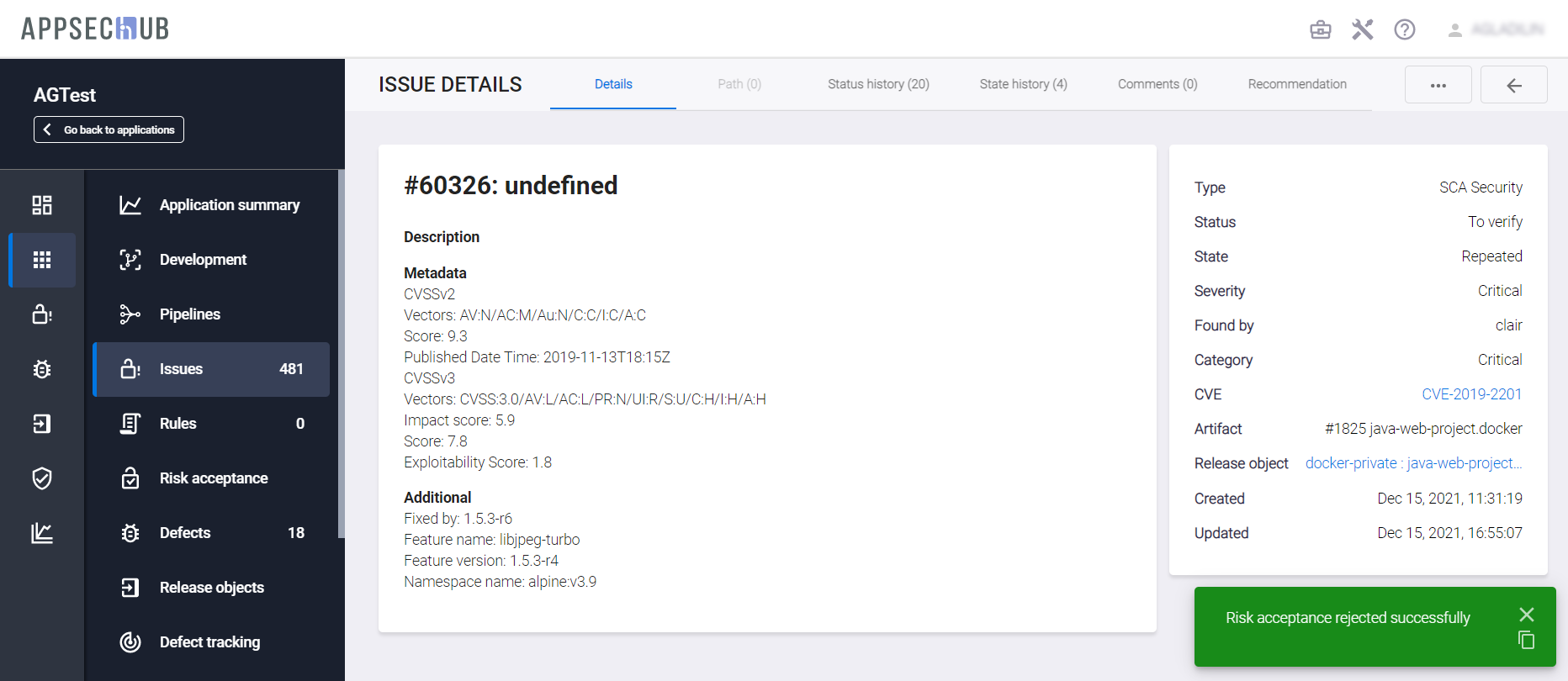
Task: Switch to the Recommendation tab
Action: pos(1296,84)
